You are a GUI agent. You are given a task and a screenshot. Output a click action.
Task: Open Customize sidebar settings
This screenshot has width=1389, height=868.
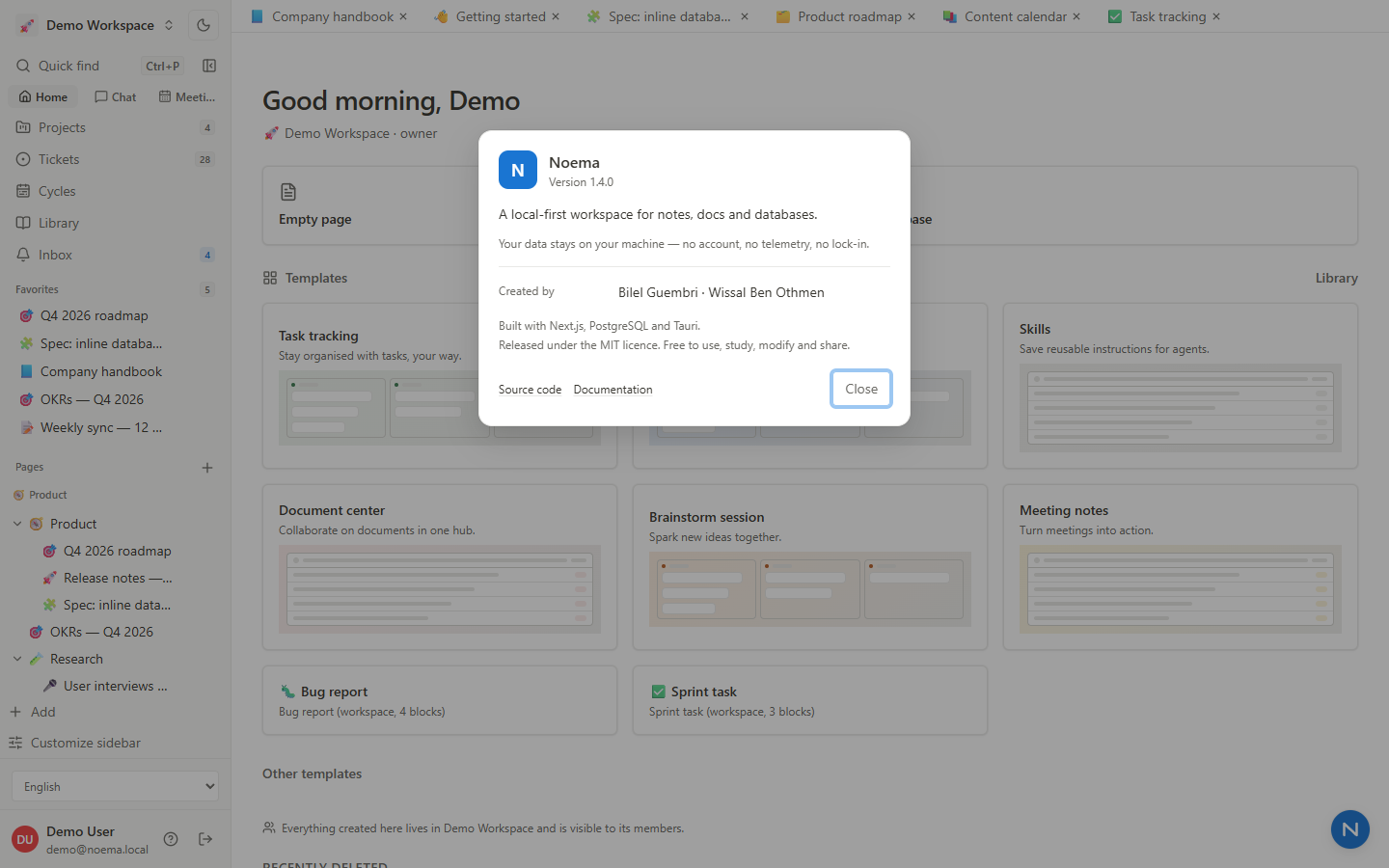(75, 743)
